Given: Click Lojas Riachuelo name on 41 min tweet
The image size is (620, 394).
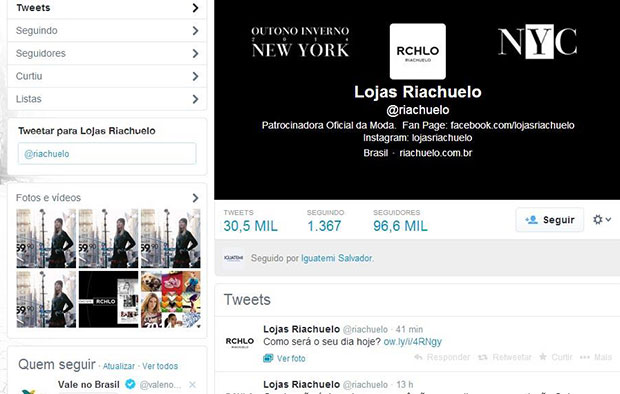Looking at the screenshot, I should [301, 329].
